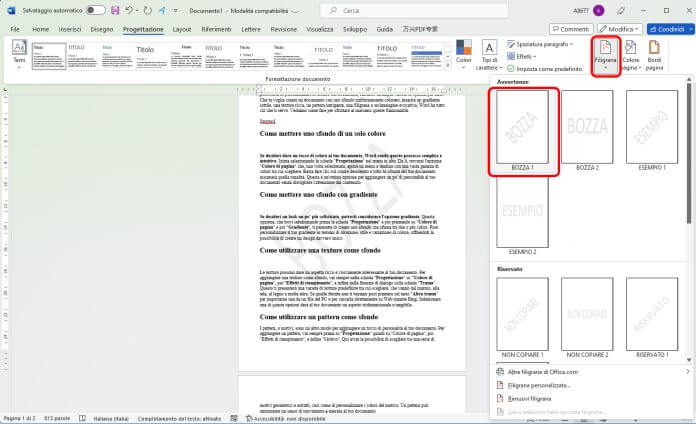This screenshot has height=424, width=696.
Task: Select the large Titolo style set thumbnail
Action: pyautogui.click(x=151, y=56)
